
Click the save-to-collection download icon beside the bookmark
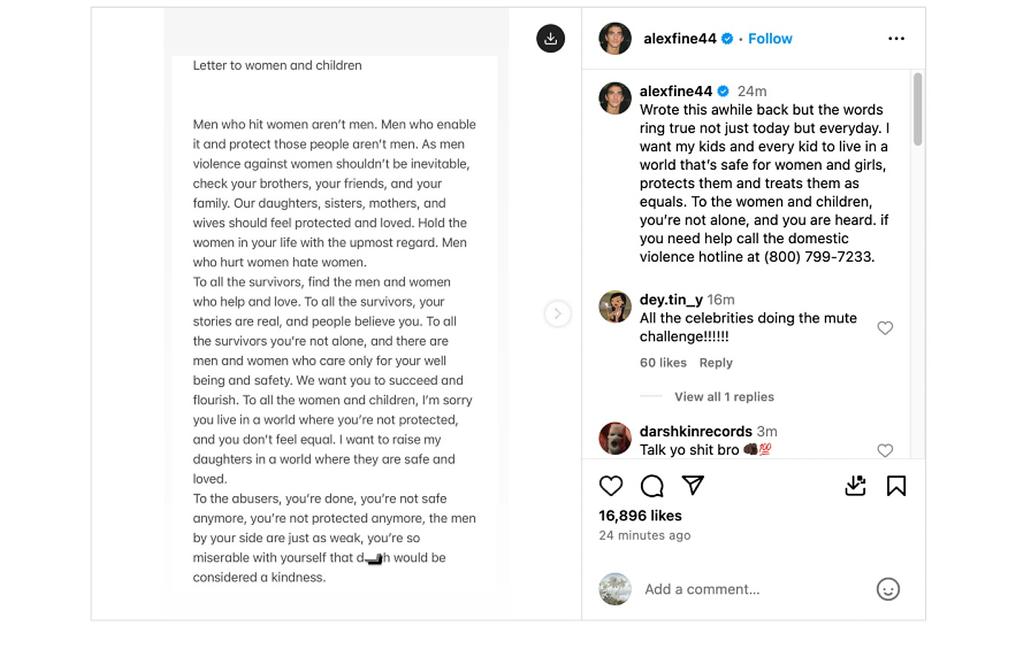(855, 486)
